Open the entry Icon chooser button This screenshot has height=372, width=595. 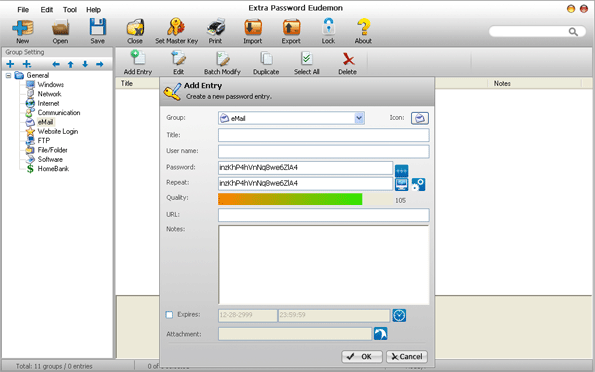click(x=420, y=118)
